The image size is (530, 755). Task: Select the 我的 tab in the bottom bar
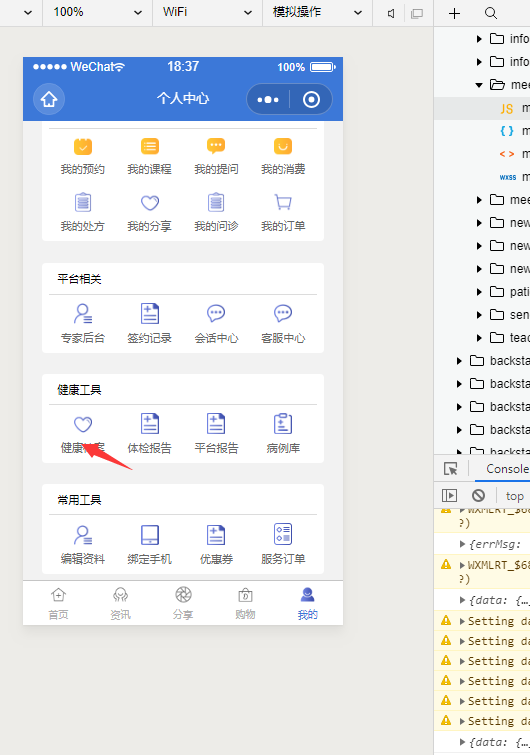coord(308,603)
